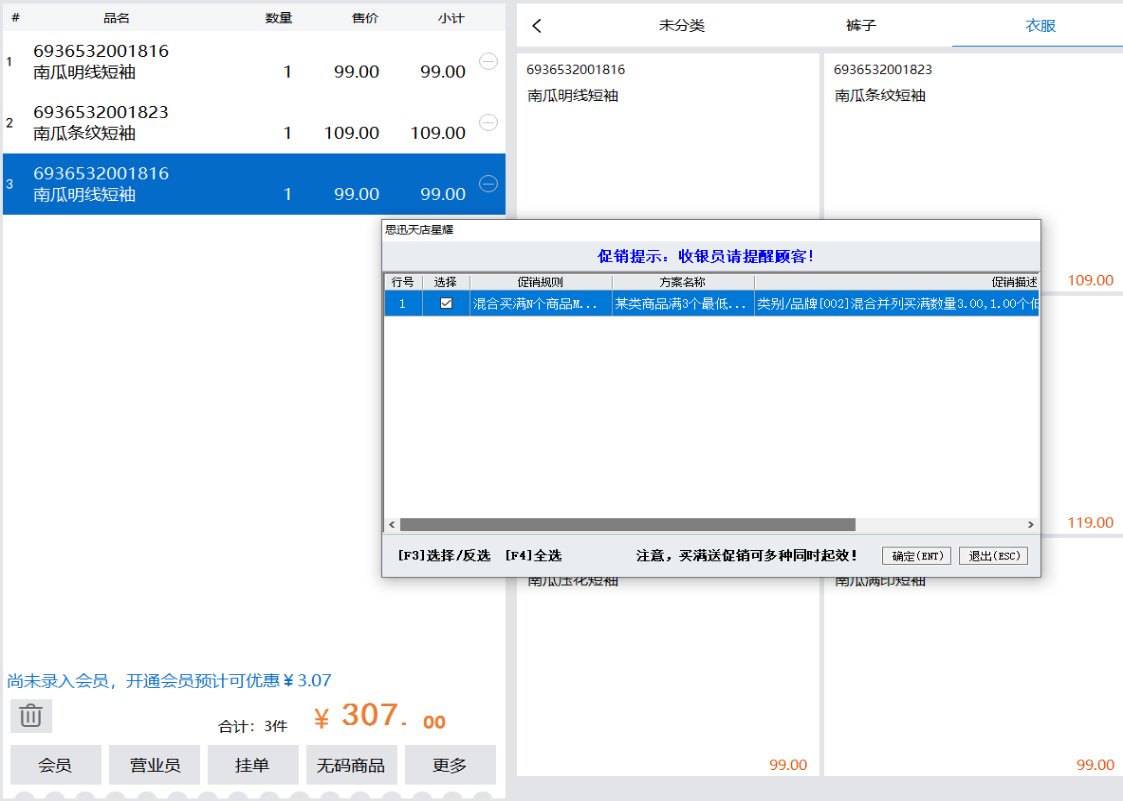The height and width of the screenshot is (801, 1123).
Task: Remove 南瓜条纹短袖 row using minus icon
Action: (x=488, y=123)
